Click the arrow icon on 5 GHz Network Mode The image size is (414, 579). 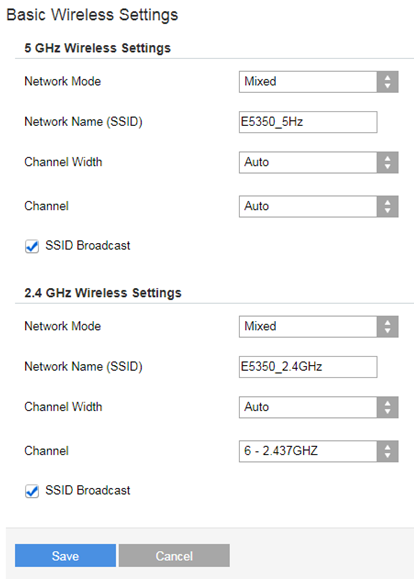coord(387,82)
